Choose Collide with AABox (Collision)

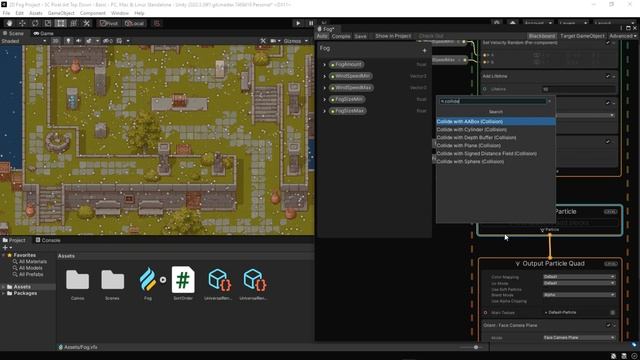coord(496,122)
